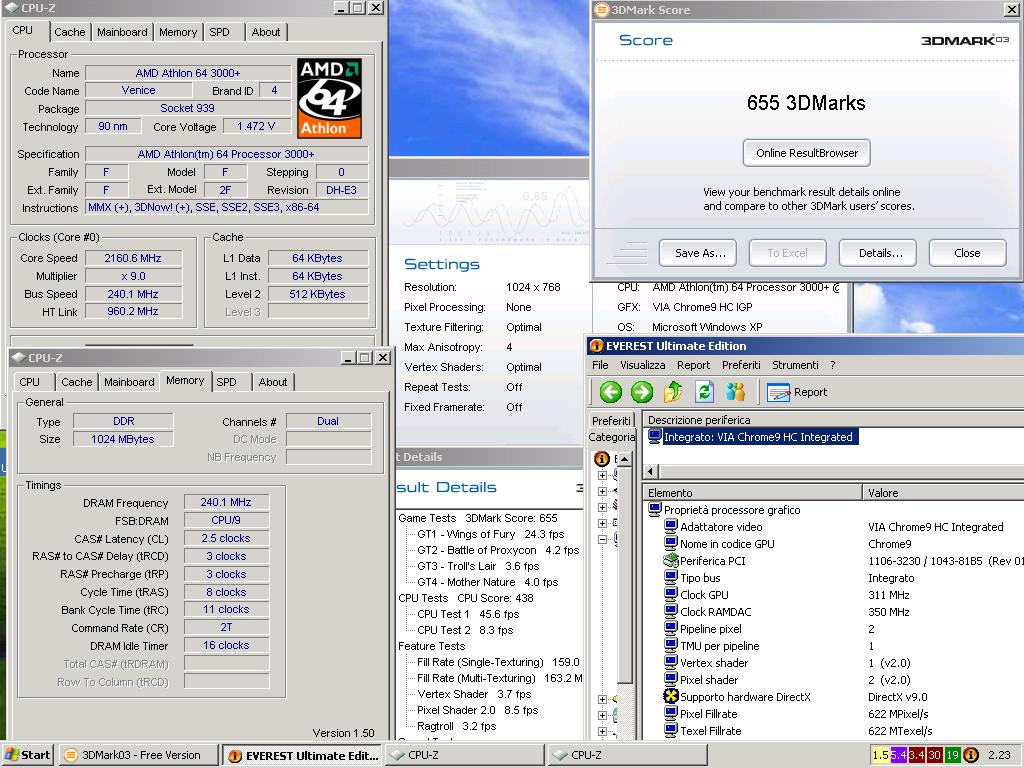The width and height of the screenshot is (1024, 768).
Task: Activate the EVEREST Ultimate Edit... taskbar button
Action: click(x=302, y=755)
